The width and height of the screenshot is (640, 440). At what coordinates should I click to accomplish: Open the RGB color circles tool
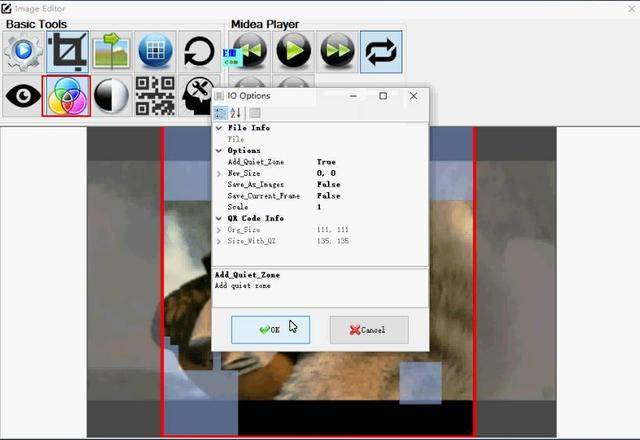67,96
